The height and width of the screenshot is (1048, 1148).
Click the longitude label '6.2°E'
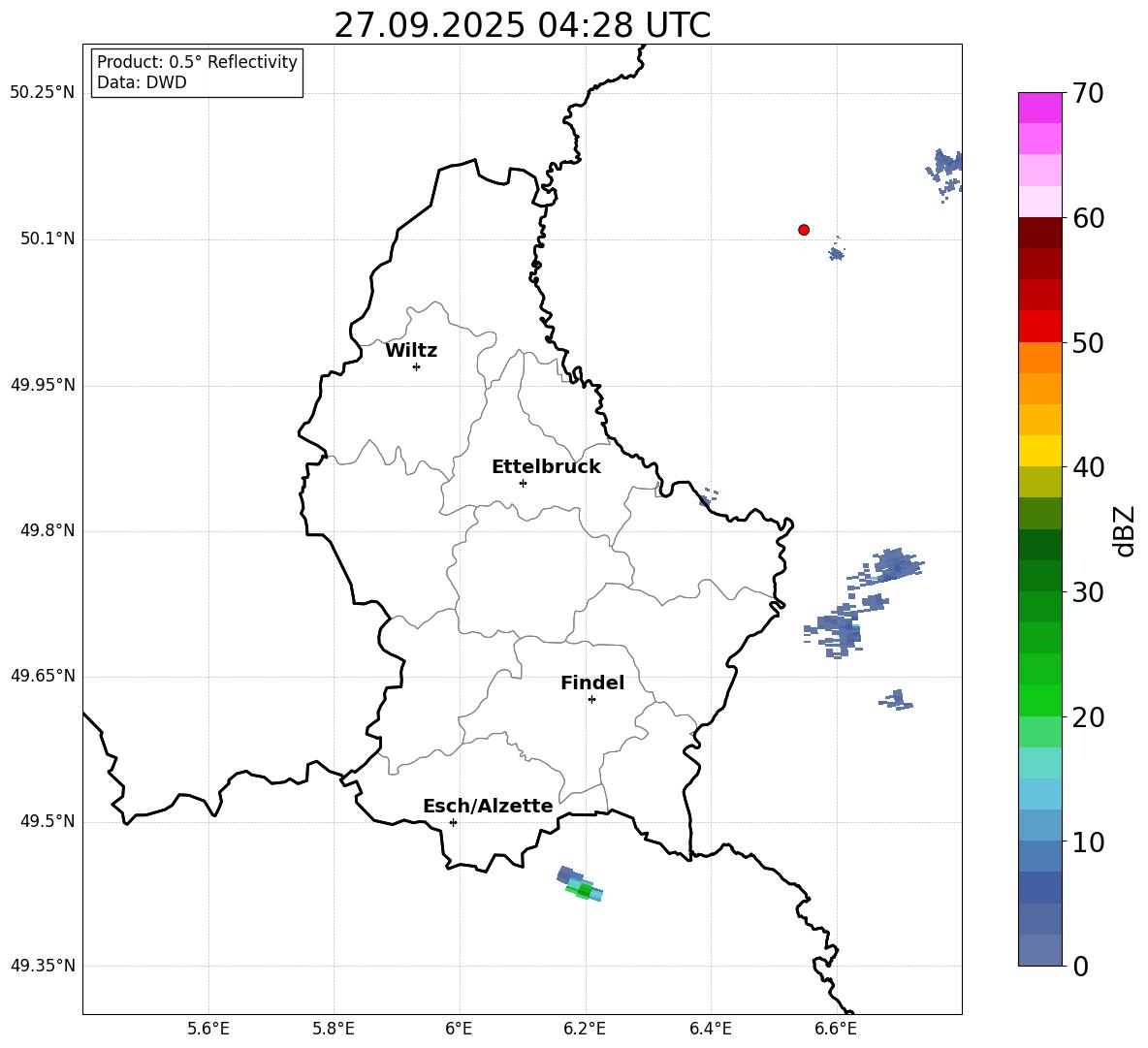[x=585, y=1029]
